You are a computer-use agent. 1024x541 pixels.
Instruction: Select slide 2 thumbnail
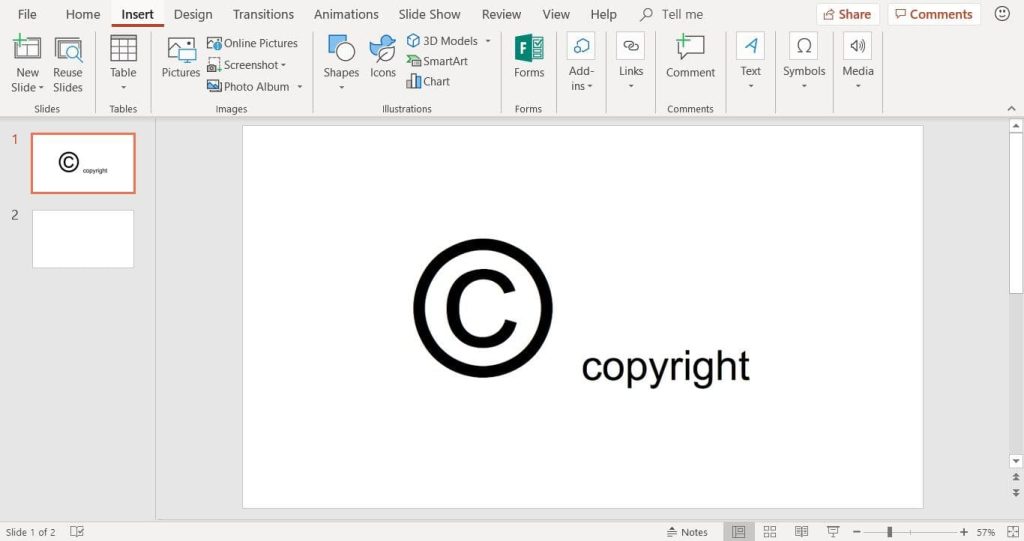point(83,238)
